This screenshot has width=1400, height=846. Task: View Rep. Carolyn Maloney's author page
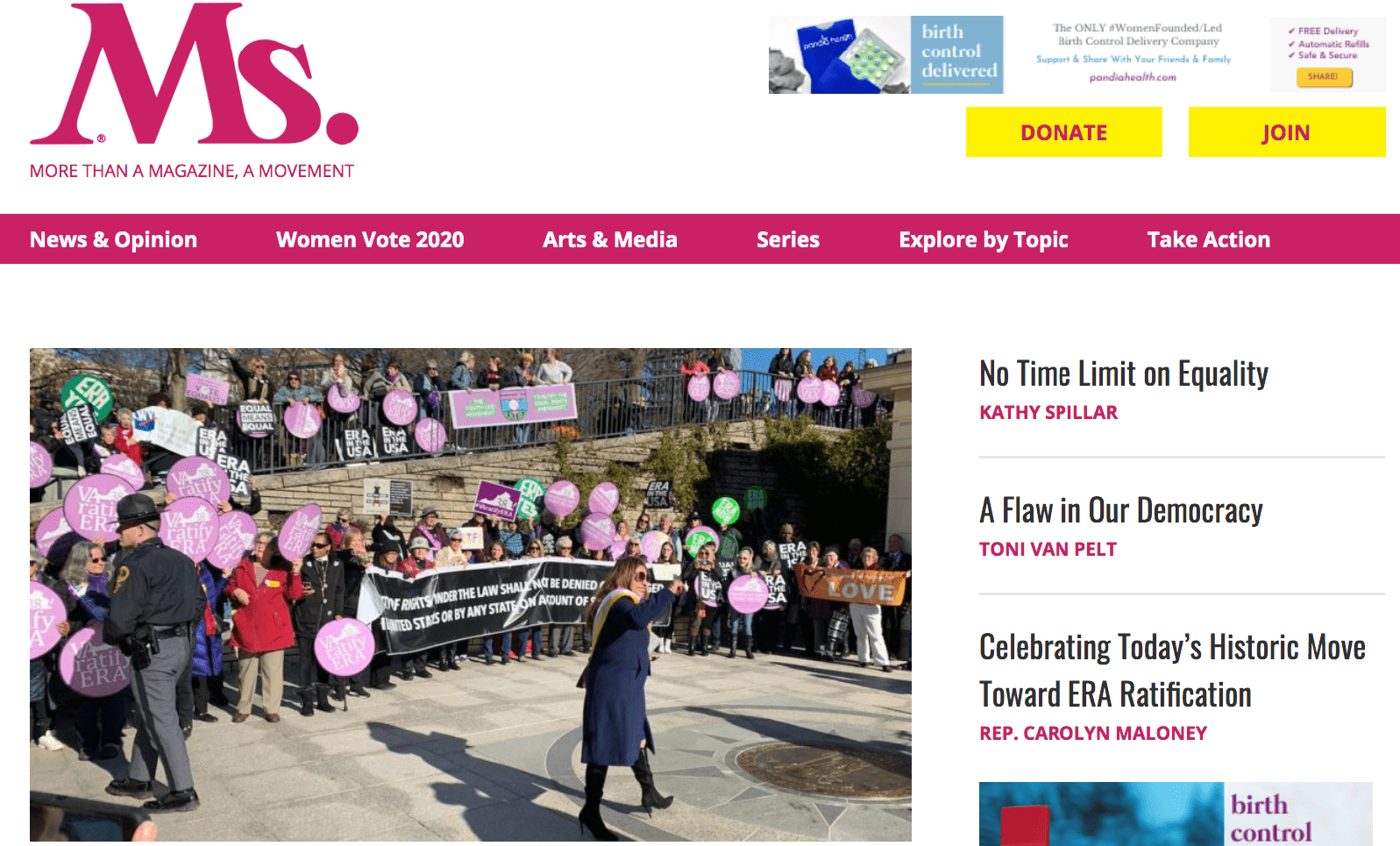(1093, 733)
